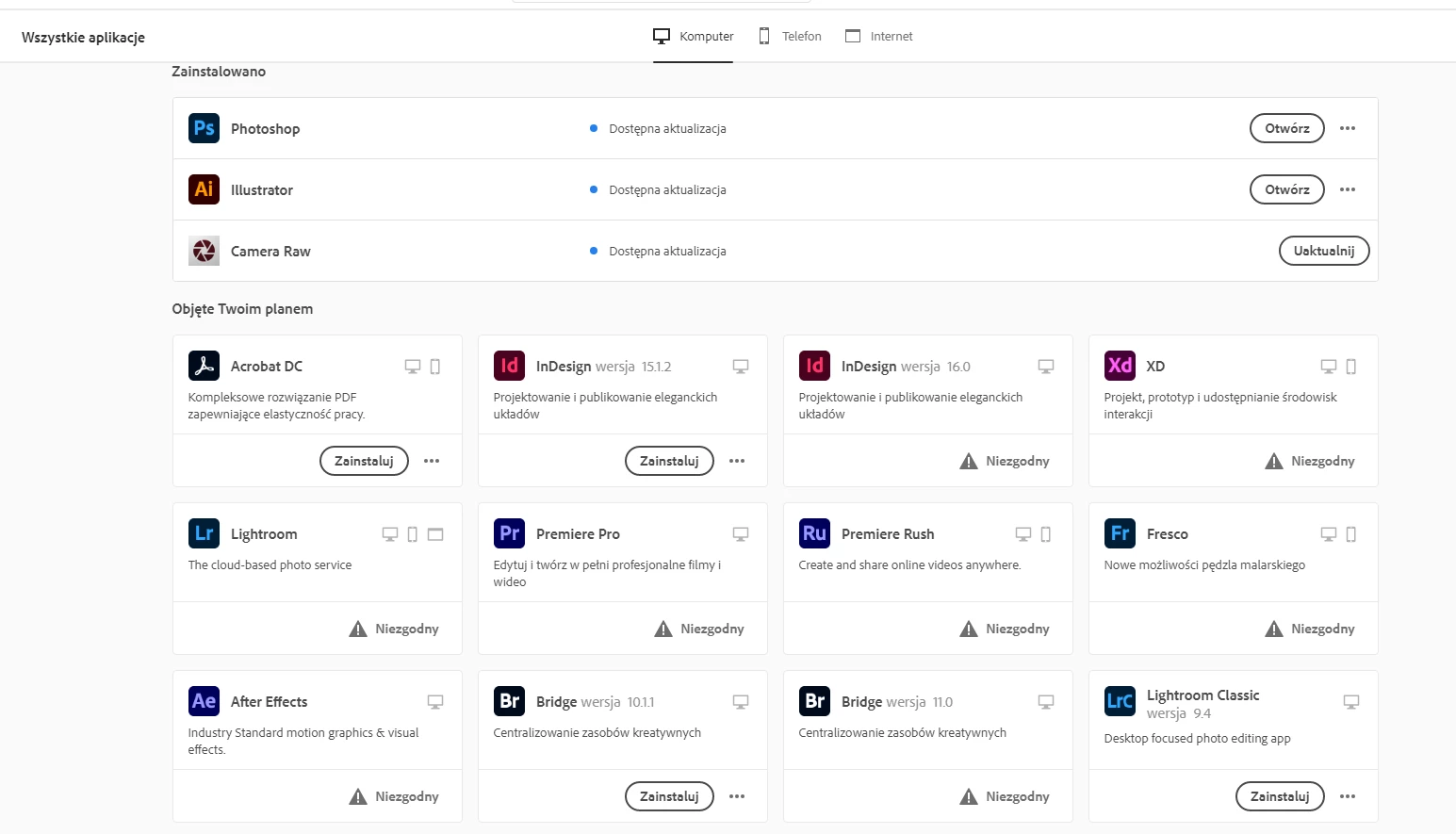This screenshot has width=1456, height=834.
Task: Update Camera Raw with Uaktualnij
Action: (1324, 251)
